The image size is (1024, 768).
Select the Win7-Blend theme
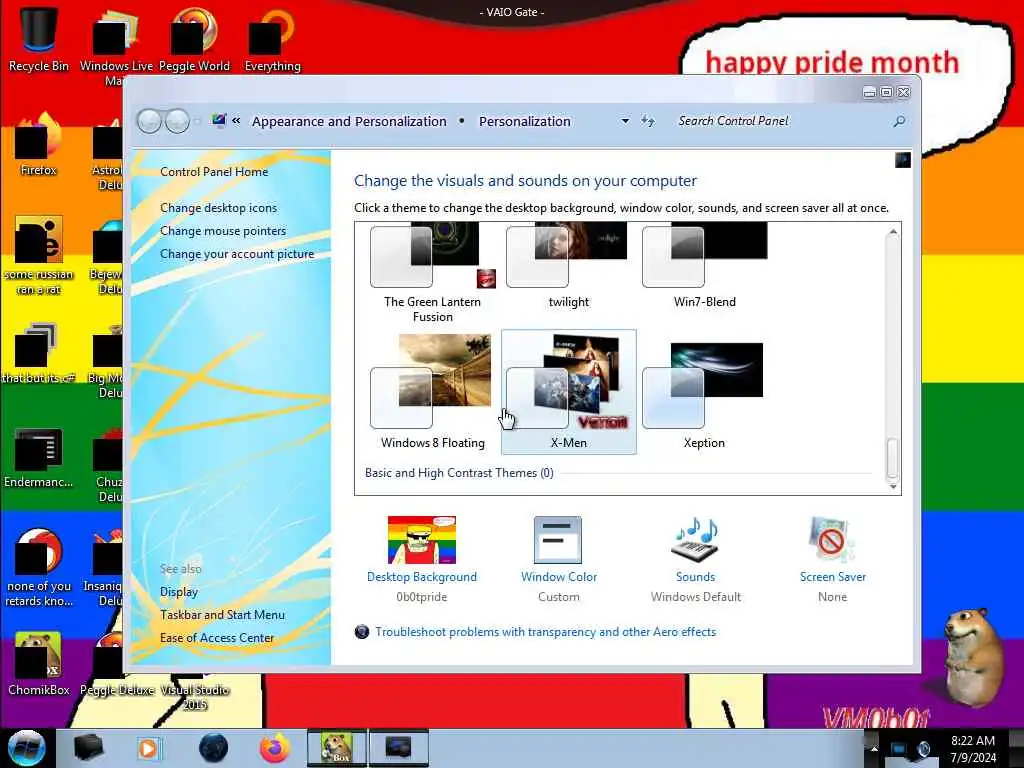705,266
